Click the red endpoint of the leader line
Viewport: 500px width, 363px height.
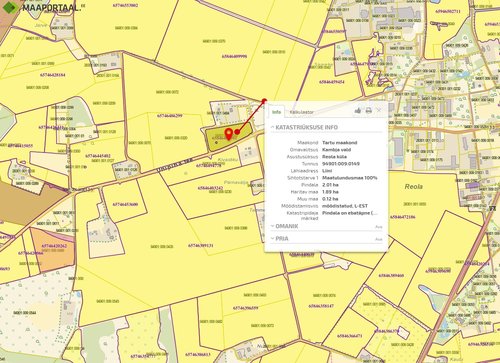tap(264, 100)
